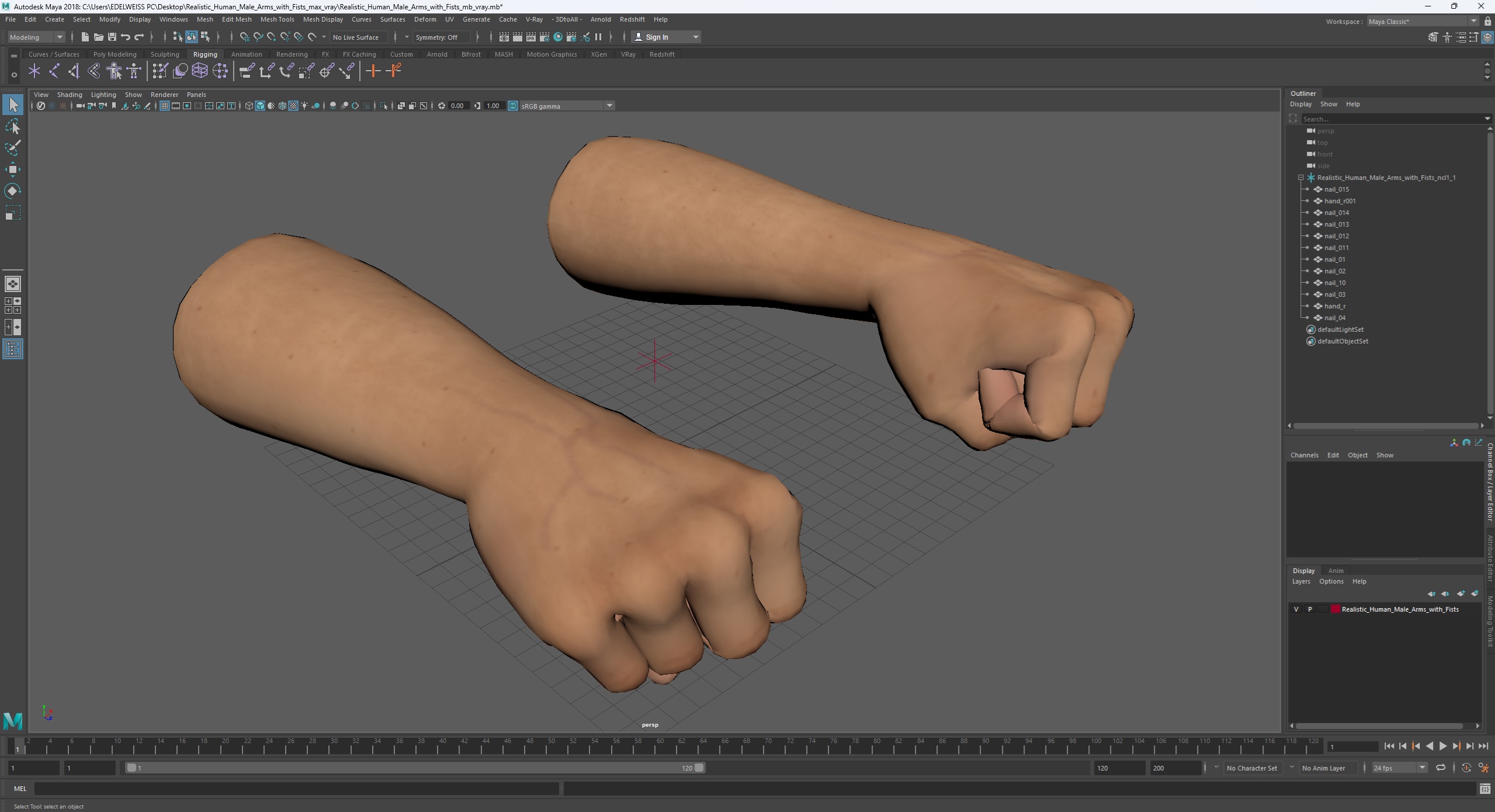The width and height of the screenshot is (1495, 812).
Task: Activate the Paint tool icon
Action: click(x=14, y=148)
